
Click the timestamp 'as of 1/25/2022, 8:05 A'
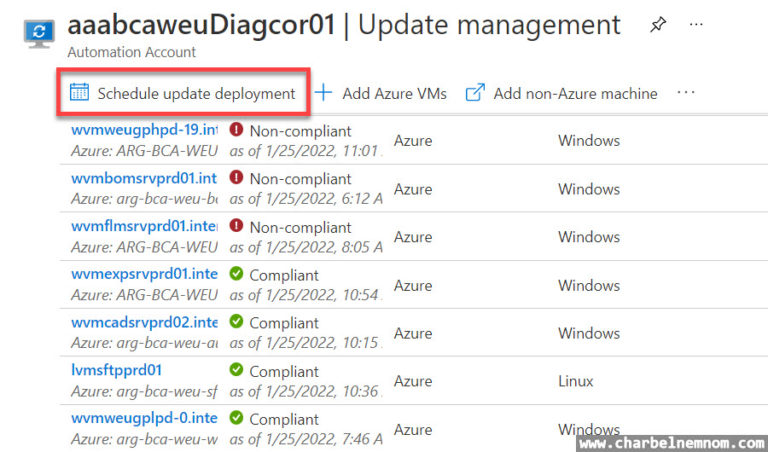[x=306, y=247]
